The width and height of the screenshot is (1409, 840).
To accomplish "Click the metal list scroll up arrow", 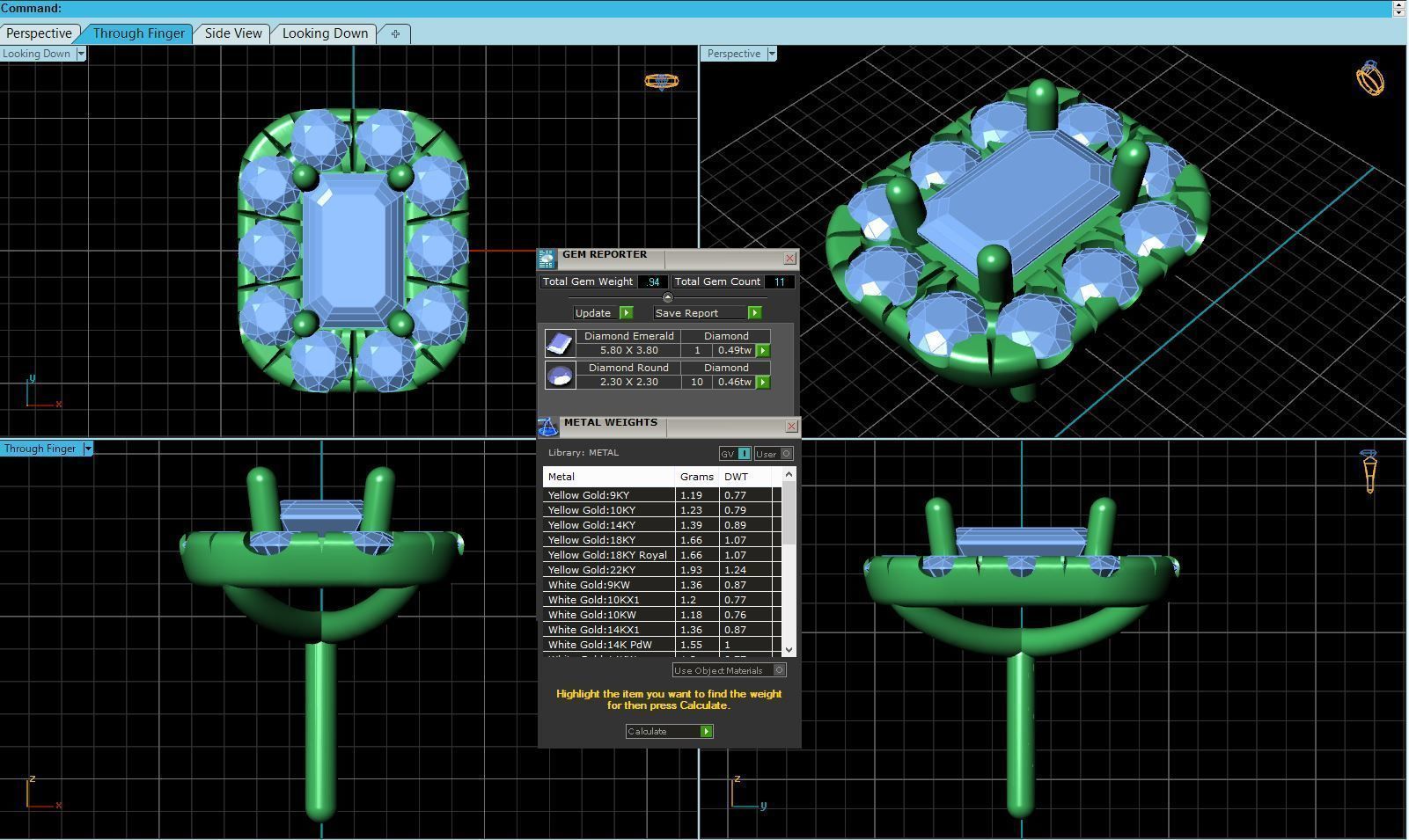I will (789, 474).
